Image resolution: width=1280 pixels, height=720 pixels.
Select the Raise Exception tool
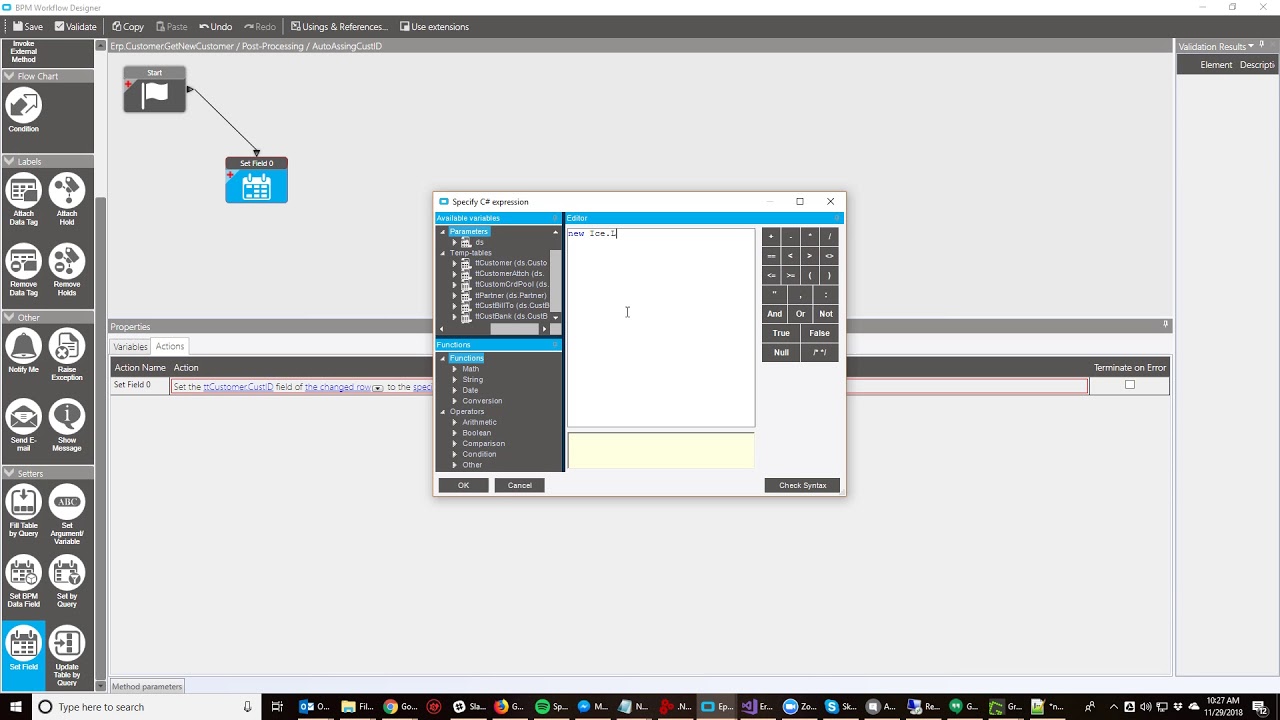tap(67, 355)
